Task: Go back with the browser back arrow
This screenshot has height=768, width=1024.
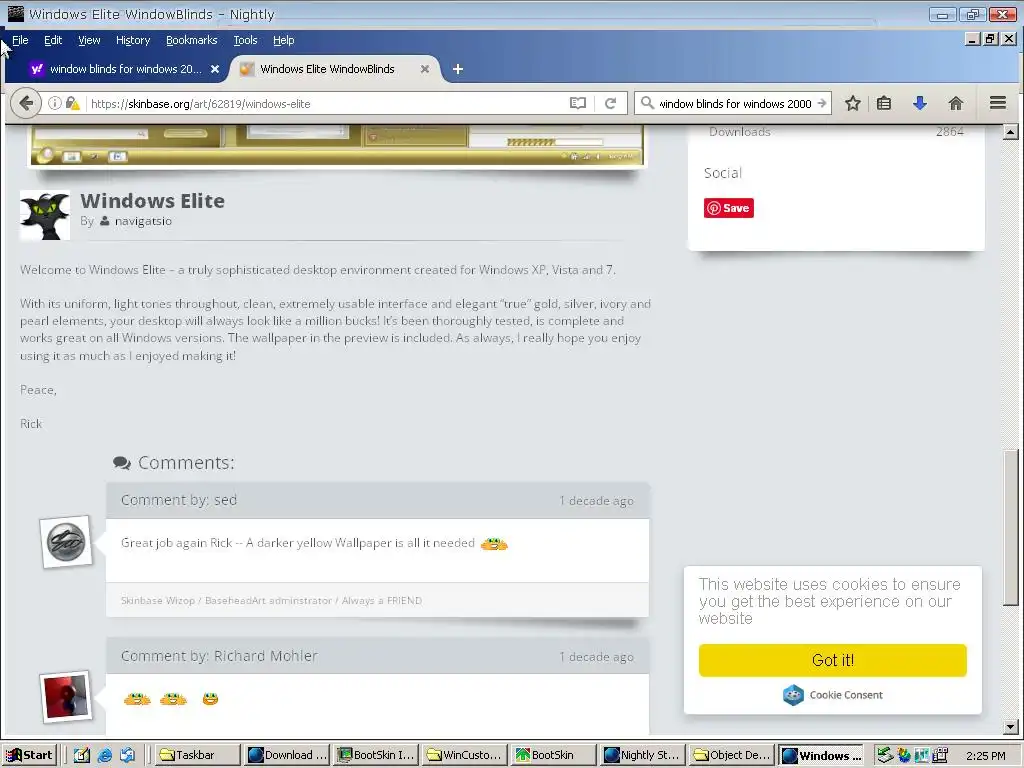Action: pyautogui.click(x=25, y=103)
